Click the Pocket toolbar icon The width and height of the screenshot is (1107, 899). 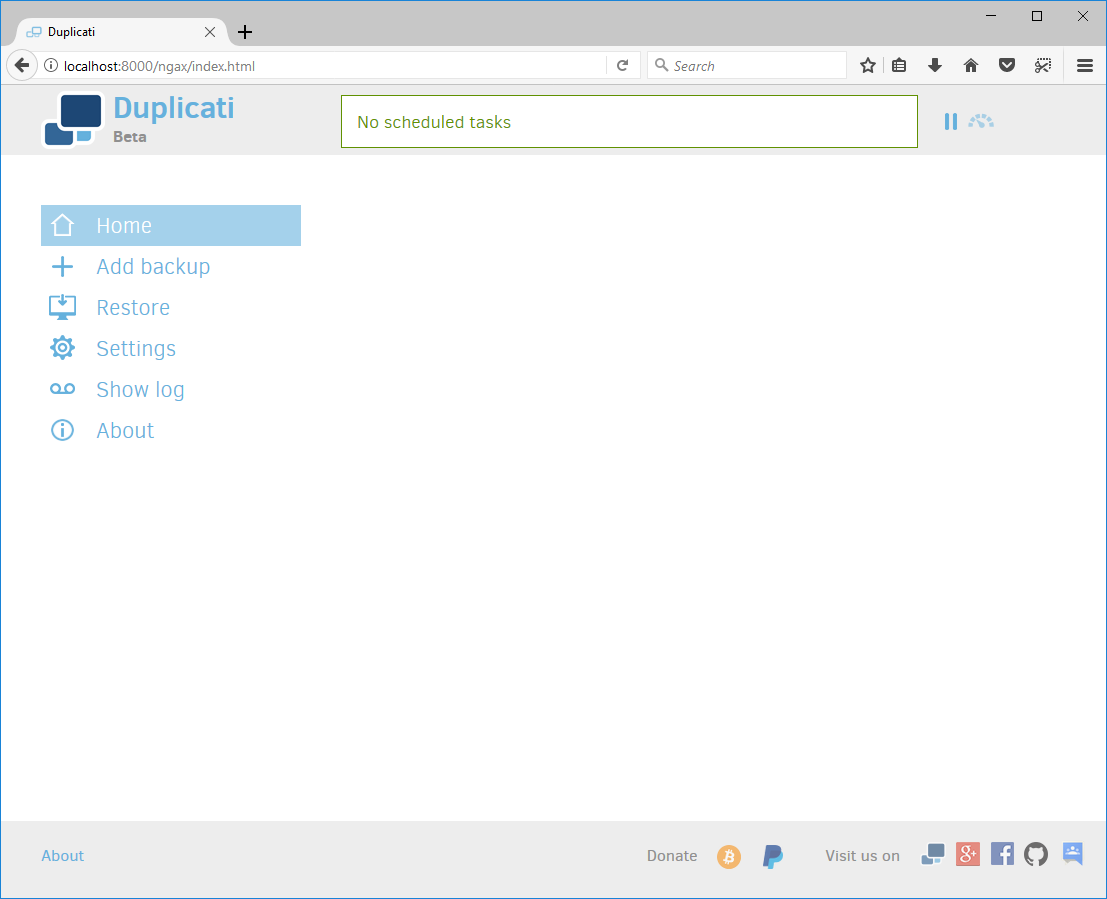tap(1007, 66)
